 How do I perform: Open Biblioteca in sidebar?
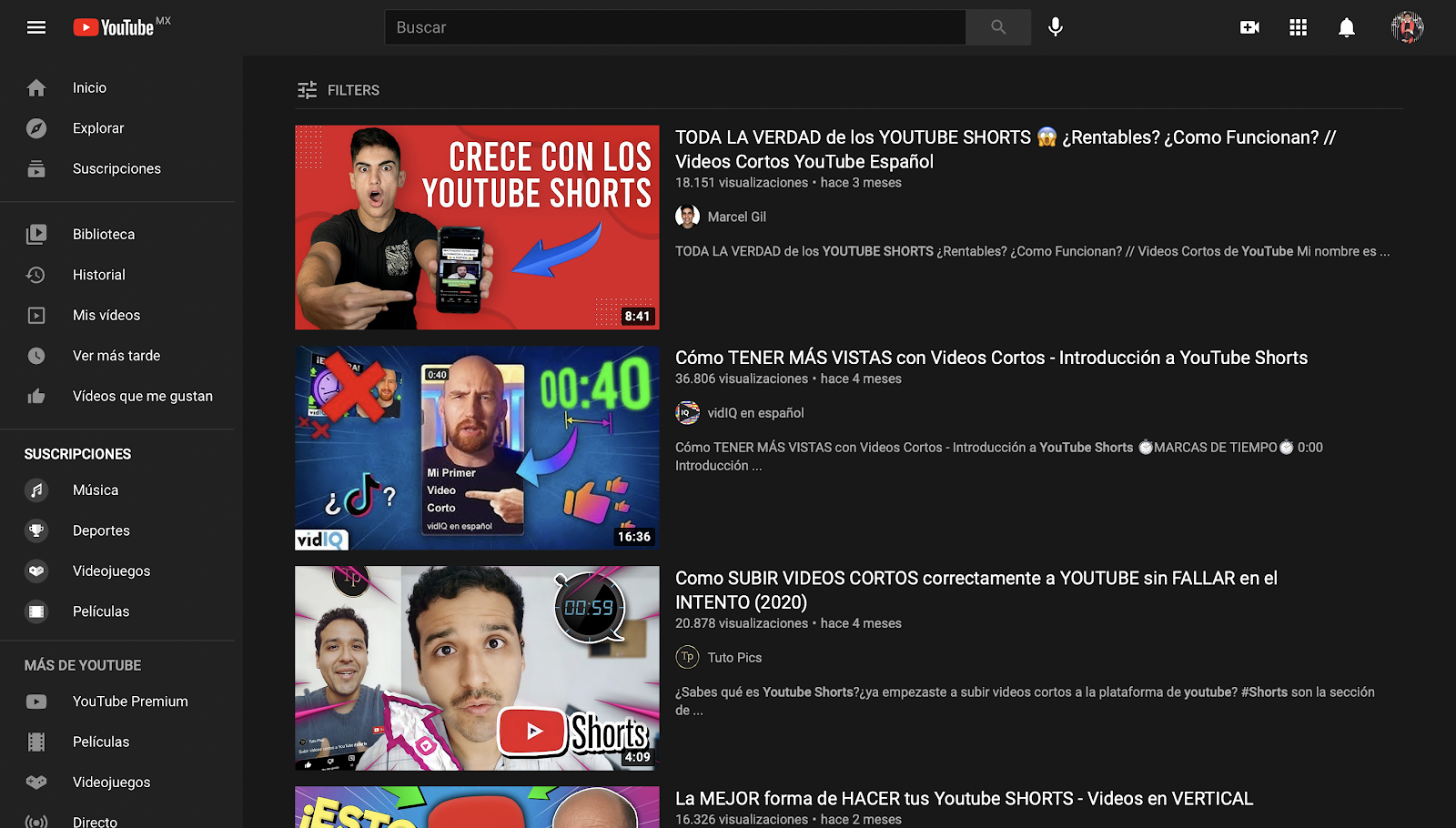point(104,234)
